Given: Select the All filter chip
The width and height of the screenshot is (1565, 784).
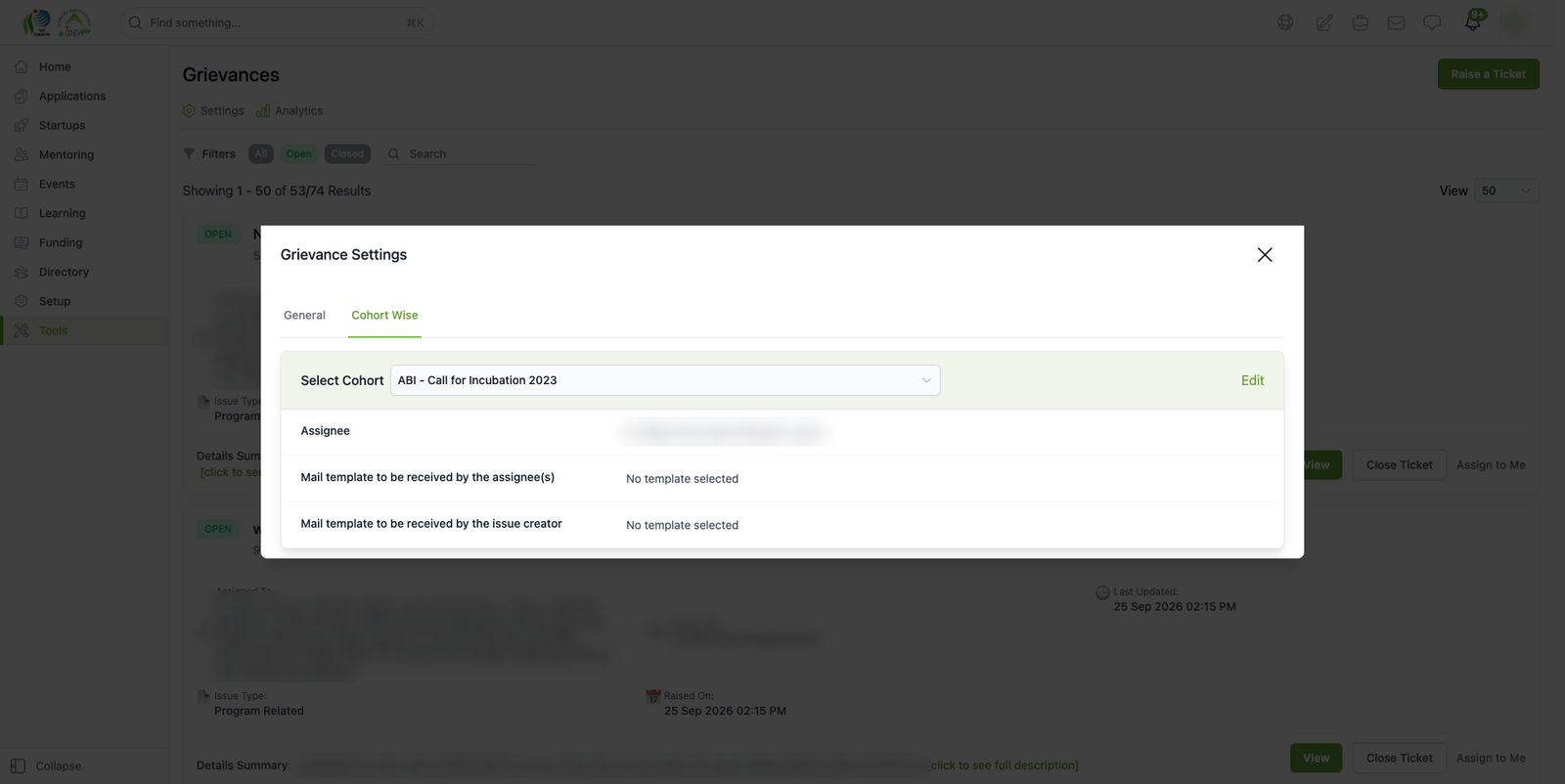Looking at the screenshot, I should 260,153.
